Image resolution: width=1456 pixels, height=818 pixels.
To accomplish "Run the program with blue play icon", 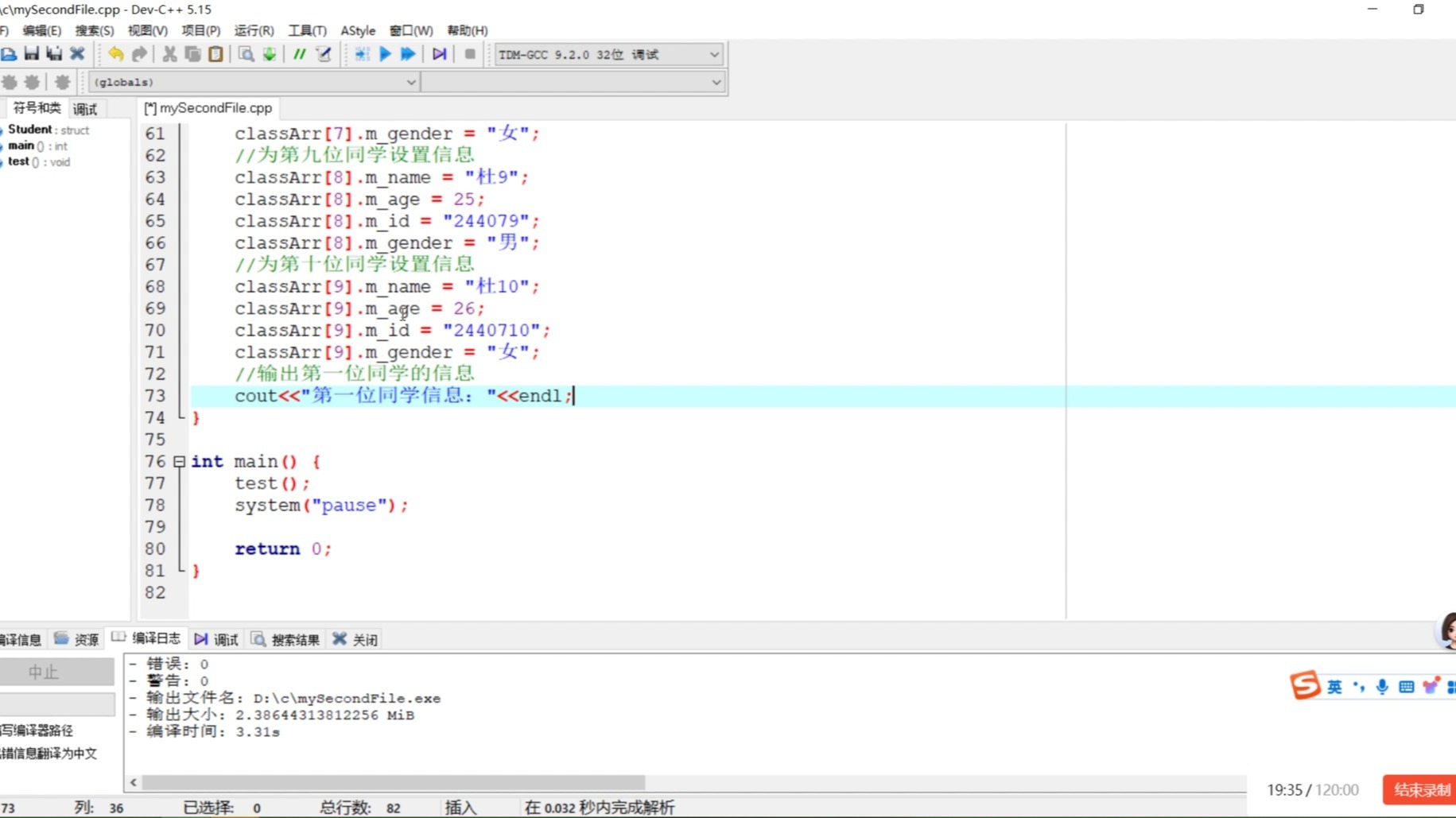I will (385, 54).
